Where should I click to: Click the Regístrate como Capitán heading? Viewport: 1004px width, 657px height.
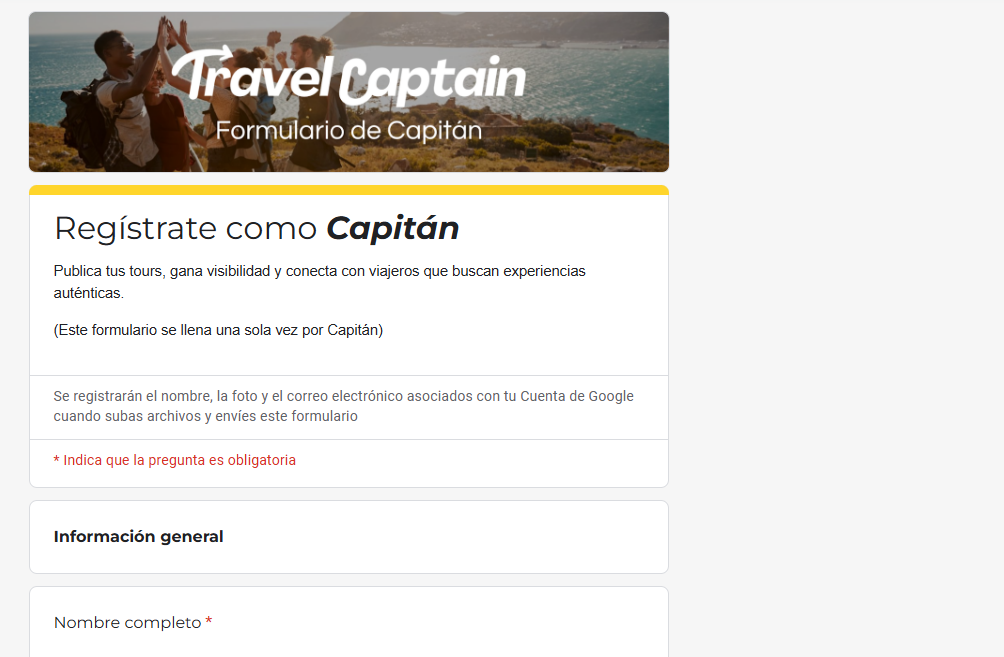pos(257,229)
